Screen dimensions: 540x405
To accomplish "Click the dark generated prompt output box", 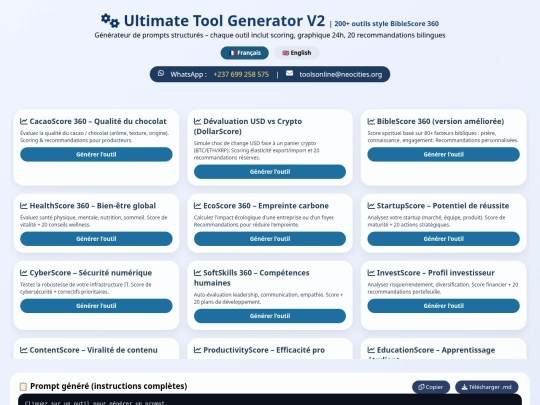I will [x=270, y=399].
